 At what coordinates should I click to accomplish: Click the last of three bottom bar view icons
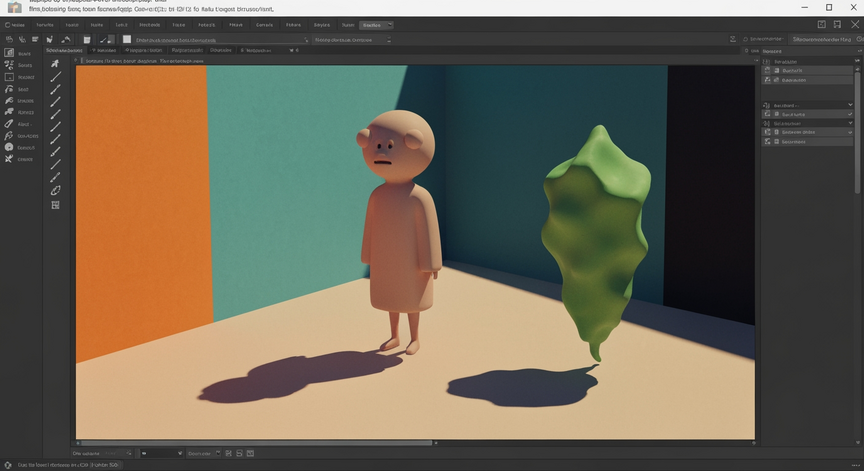(x=250, y=453)
